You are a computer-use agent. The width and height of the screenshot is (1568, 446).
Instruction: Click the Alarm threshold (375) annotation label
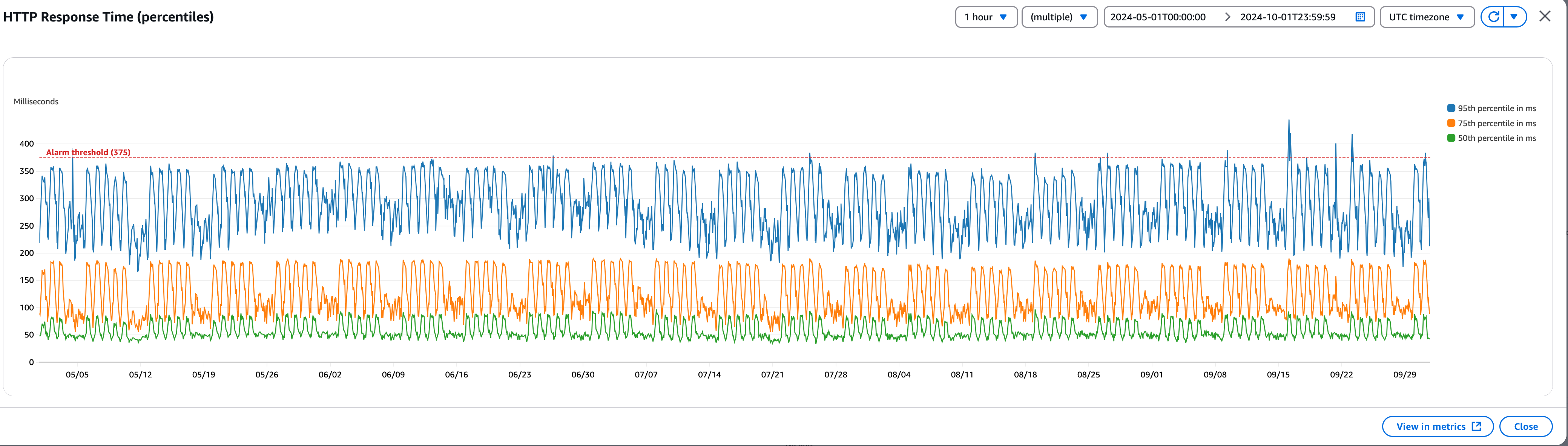click(88, 153)
